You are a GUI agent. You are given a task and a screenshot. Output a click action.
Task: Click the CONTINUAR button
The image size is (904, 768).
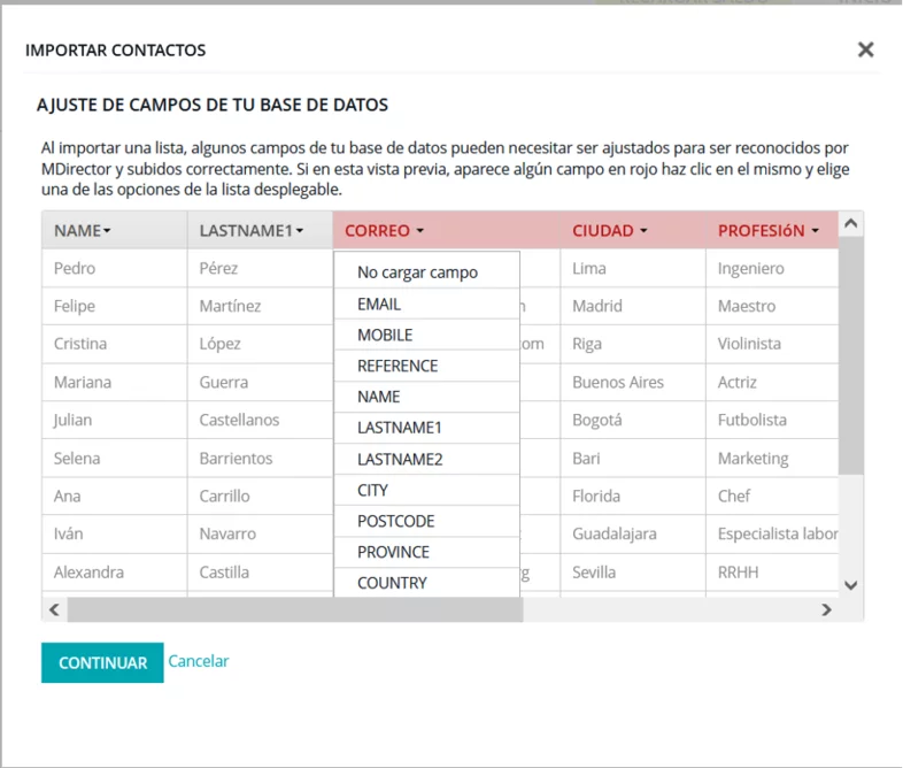coord(103,662)
